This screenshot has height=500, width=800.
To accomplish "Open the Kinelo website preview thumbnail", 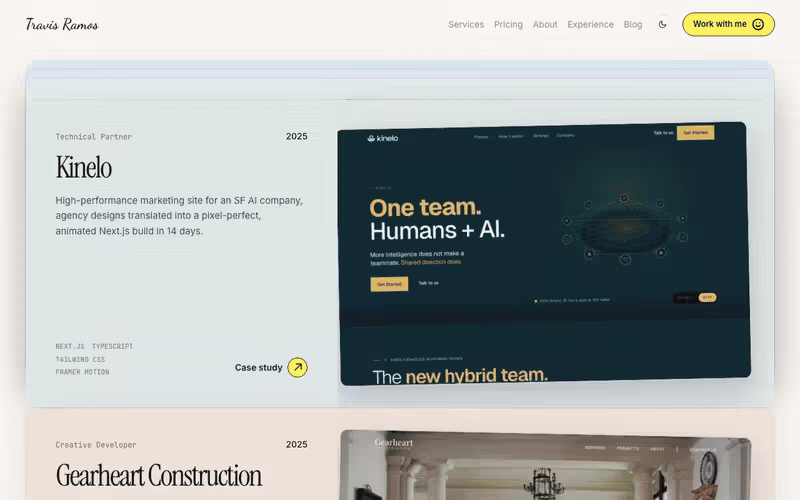I will (x=544, y=254).
